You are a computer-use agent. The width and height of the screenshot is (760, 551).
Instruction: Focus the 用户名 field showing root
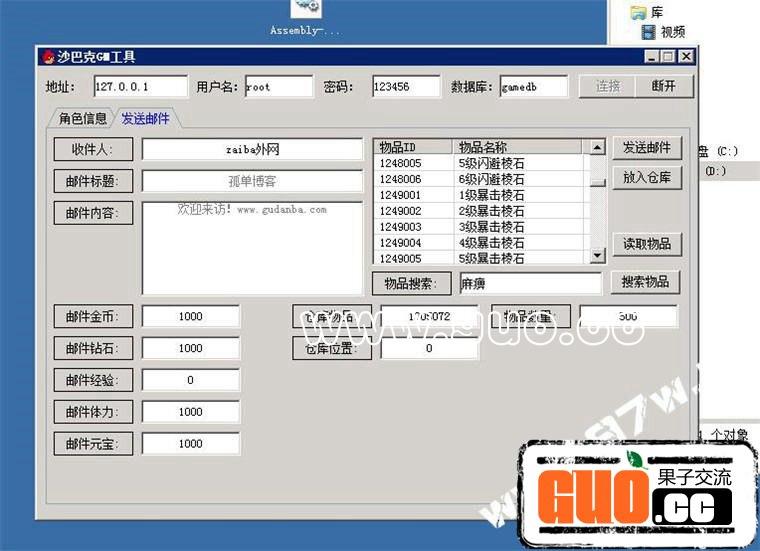pos(279,87)
